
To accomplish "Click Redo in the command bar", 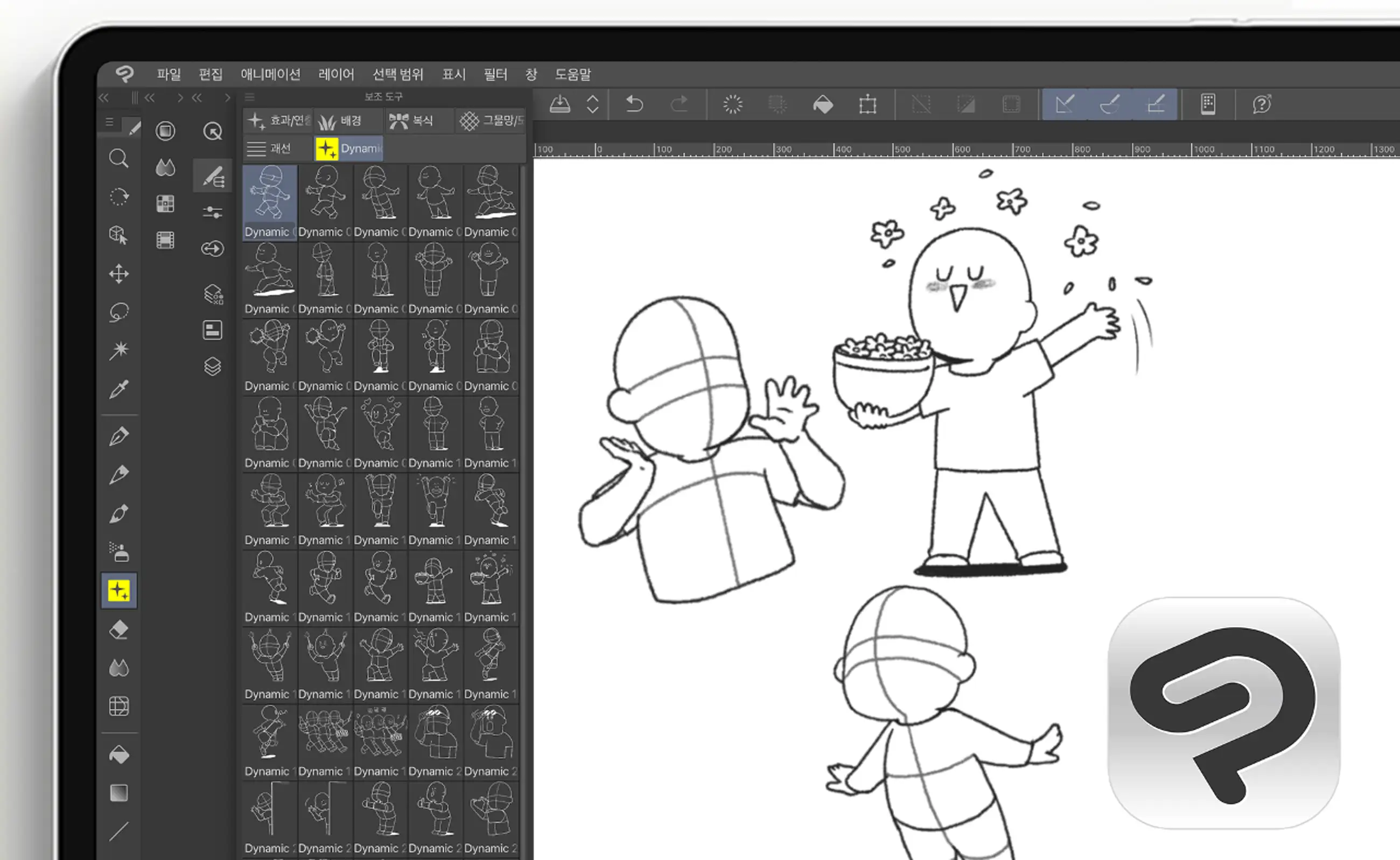I will (679, 104).
